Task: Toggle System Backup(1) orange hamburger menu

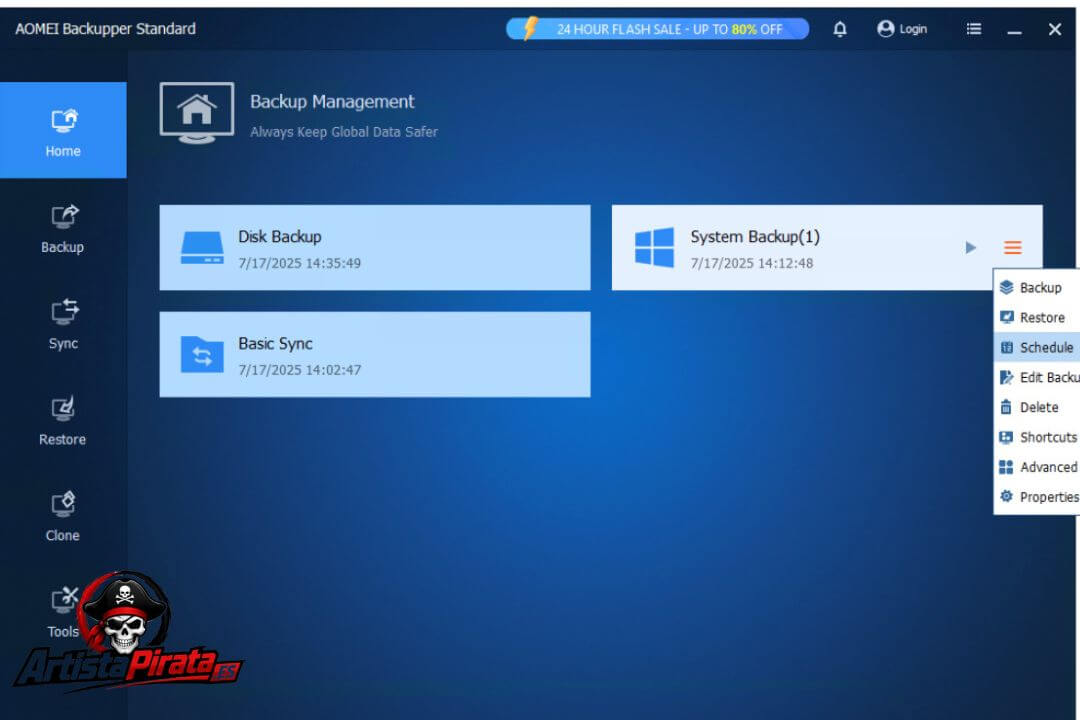Action: [x=1012, y=247]
